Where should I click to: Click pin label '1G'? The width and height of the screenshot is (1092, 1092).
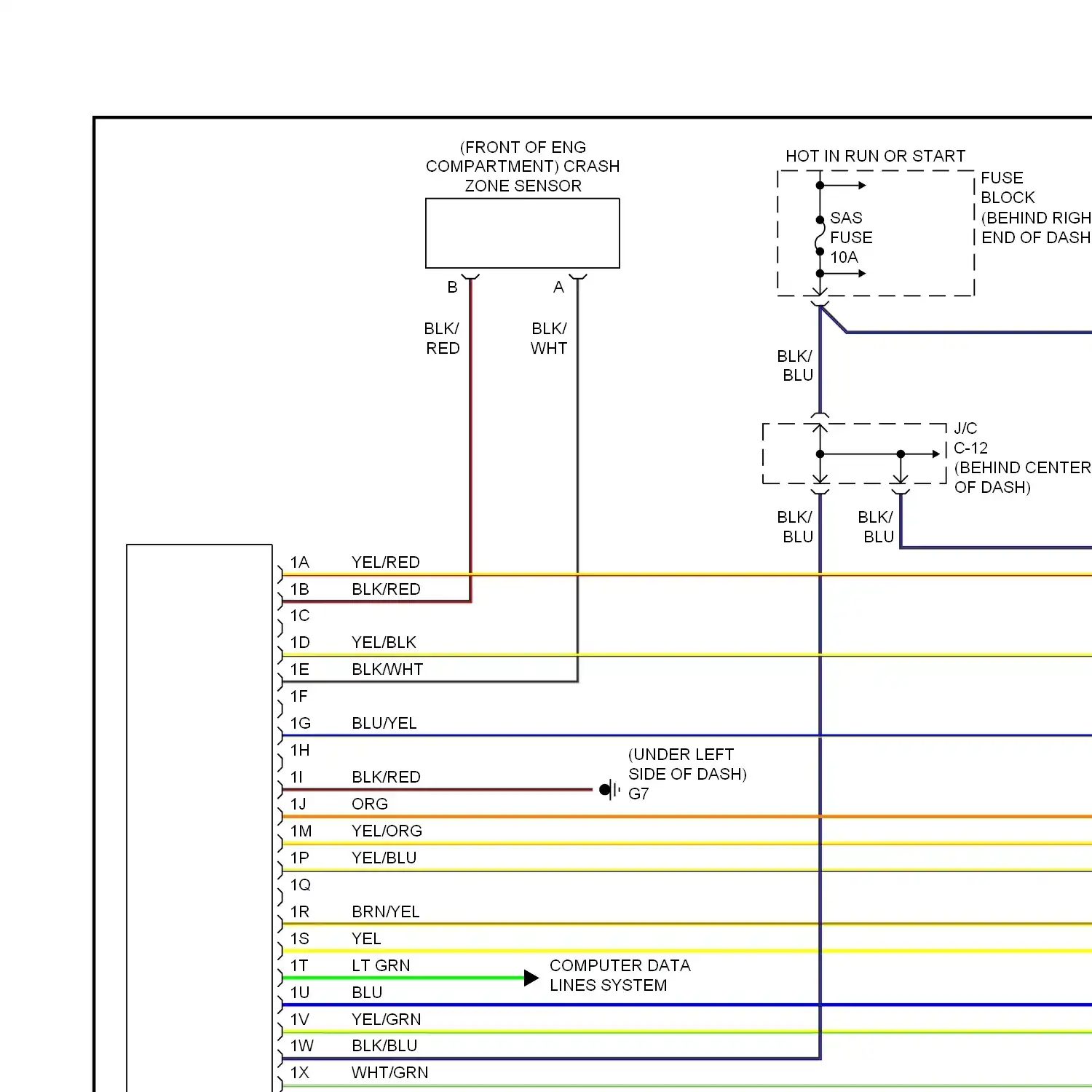301,724
